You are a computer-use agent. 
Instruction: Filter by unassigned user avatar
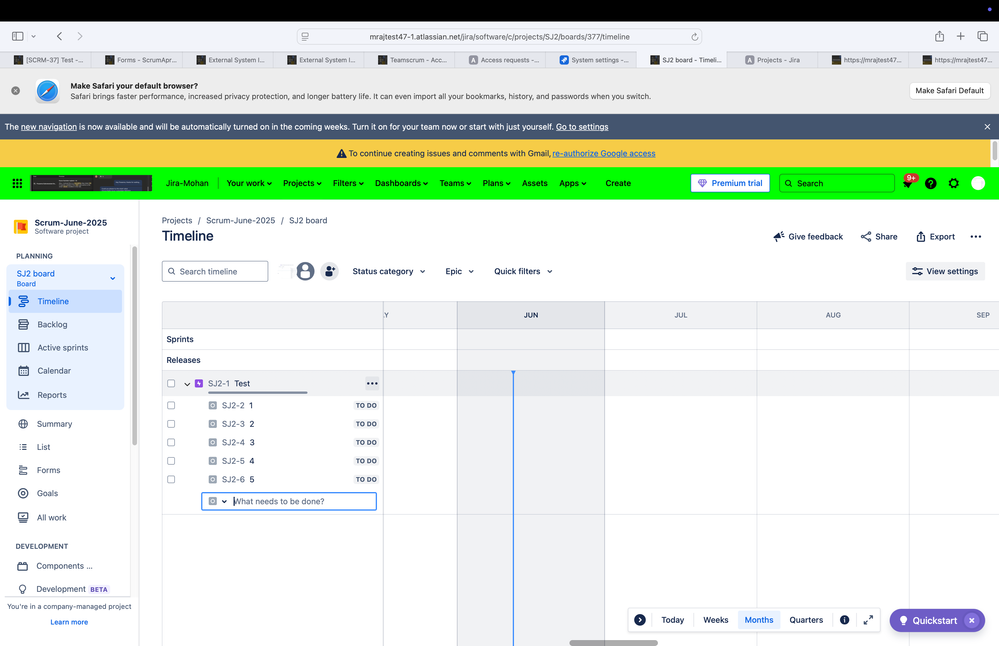[305, 271]
